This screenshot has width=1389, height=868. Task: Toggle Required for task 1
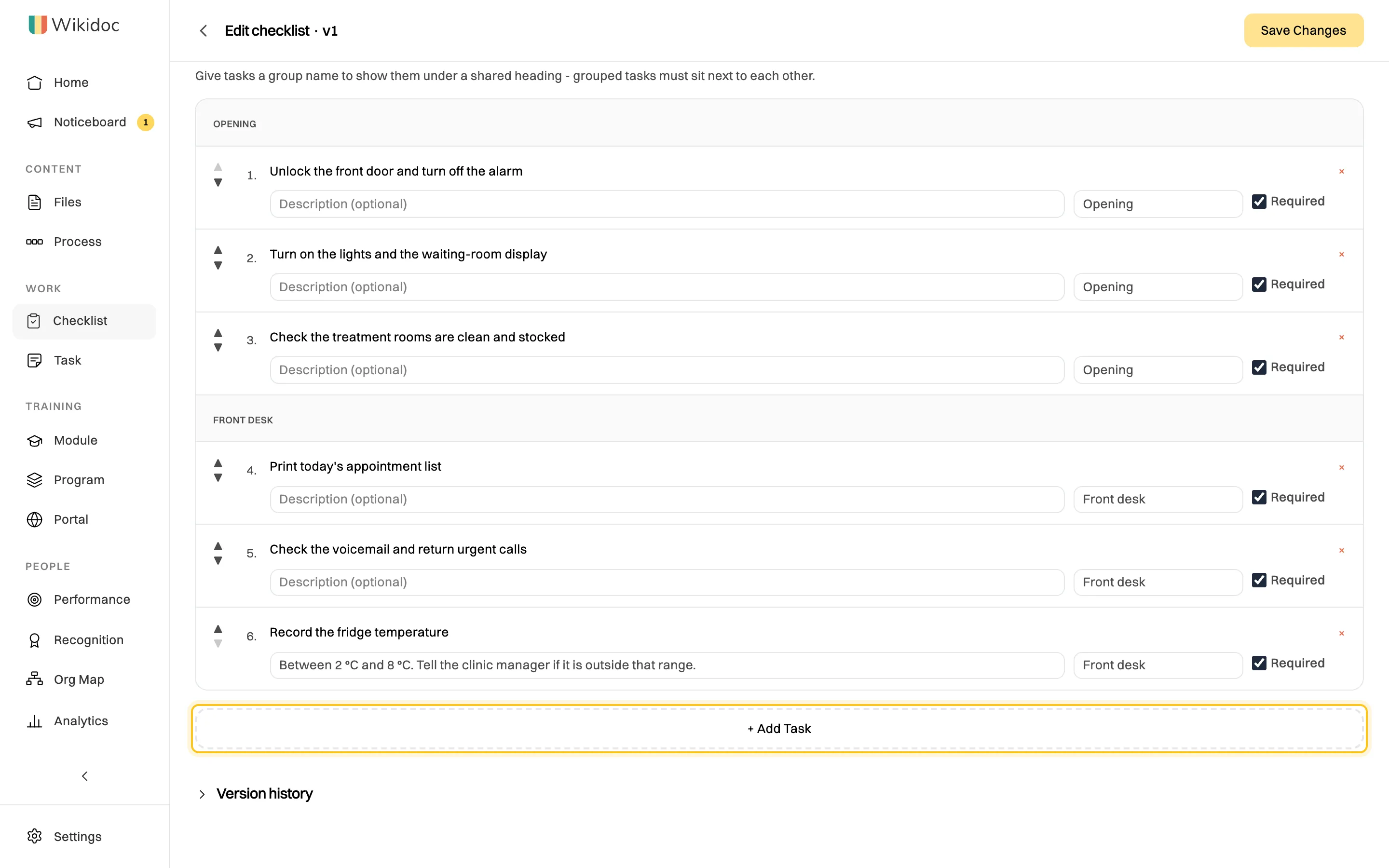coord(1259,202)
